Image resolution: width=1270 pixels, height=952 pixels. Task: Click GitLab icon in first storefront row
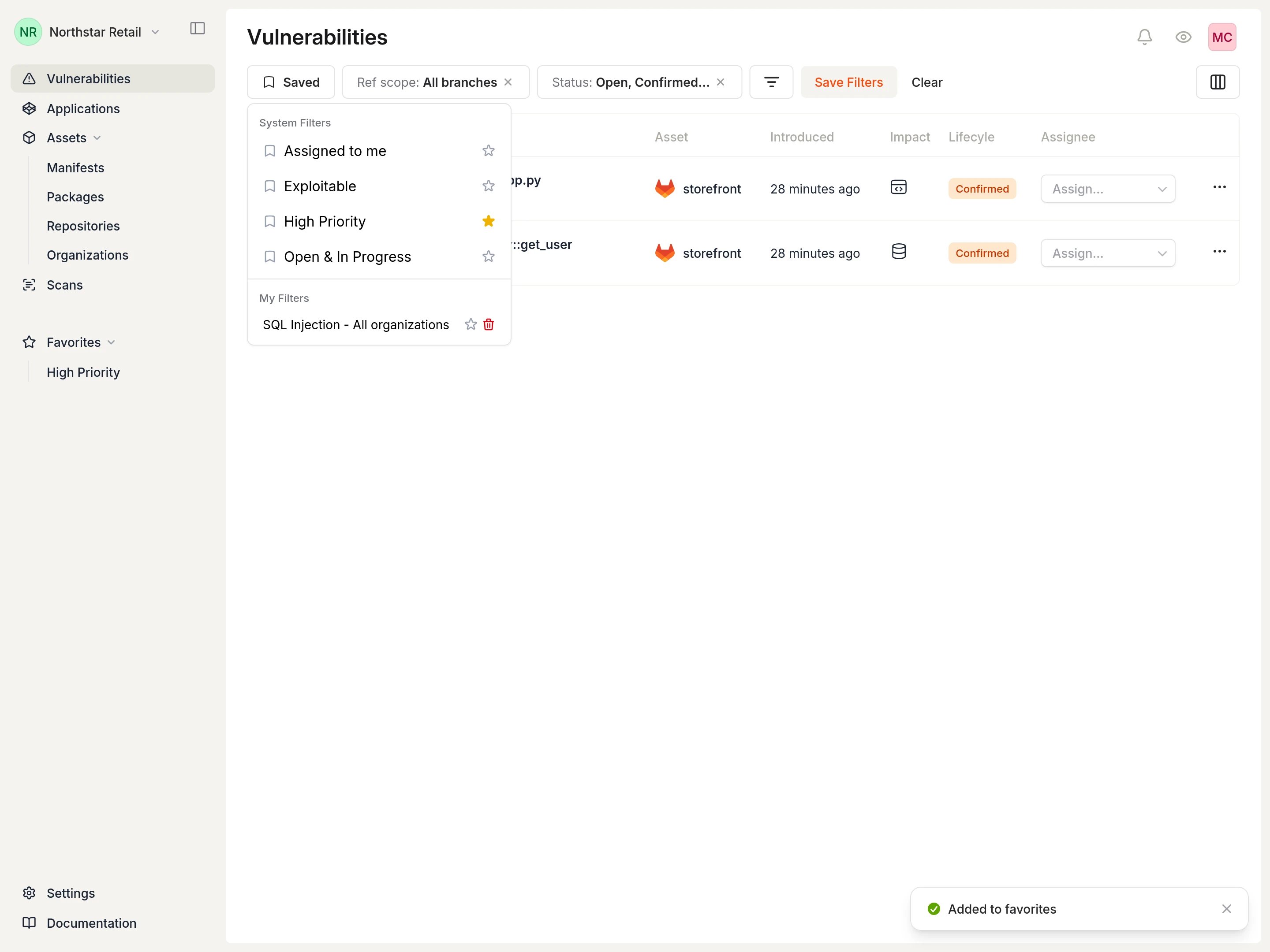point(664,188)
